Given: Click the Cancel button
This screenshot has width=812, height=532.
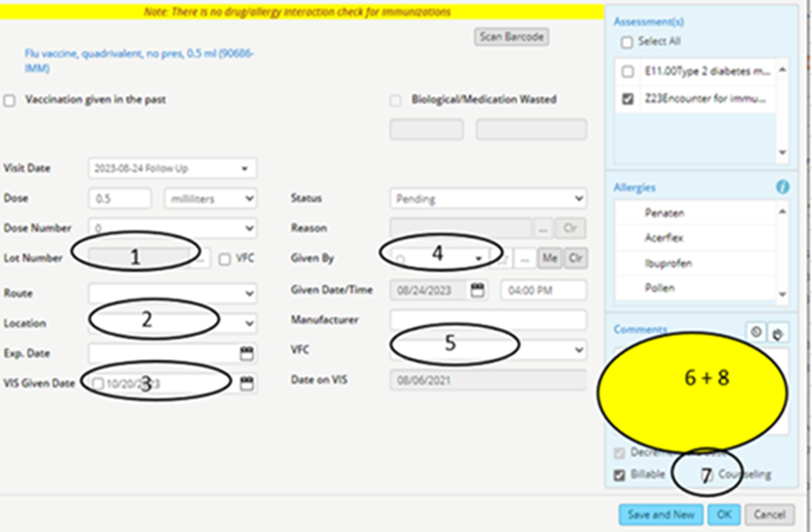Looking at the screenshot, I should point(770,515).
